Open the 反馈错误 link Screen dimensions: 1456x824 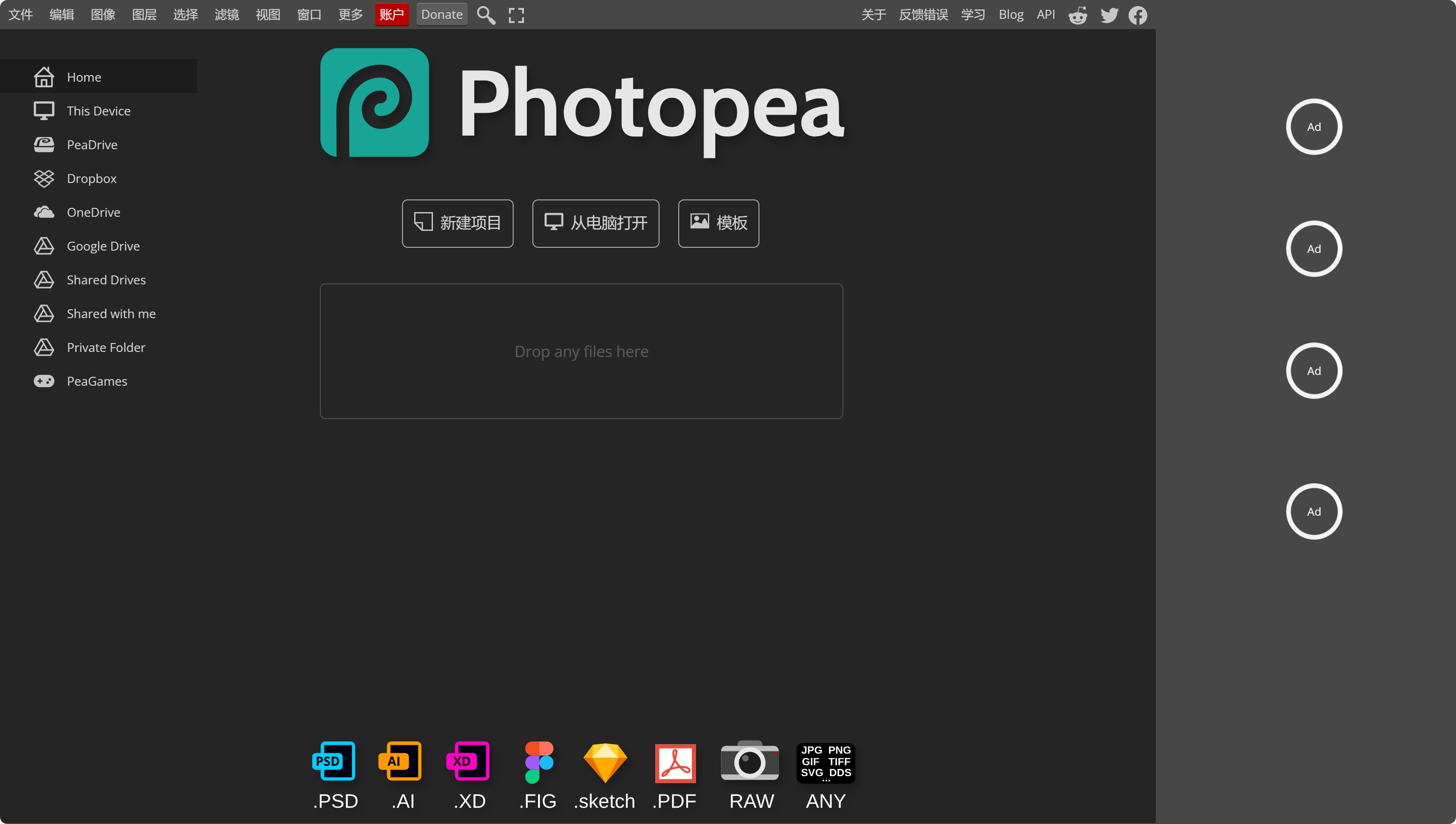pos(923,15)
